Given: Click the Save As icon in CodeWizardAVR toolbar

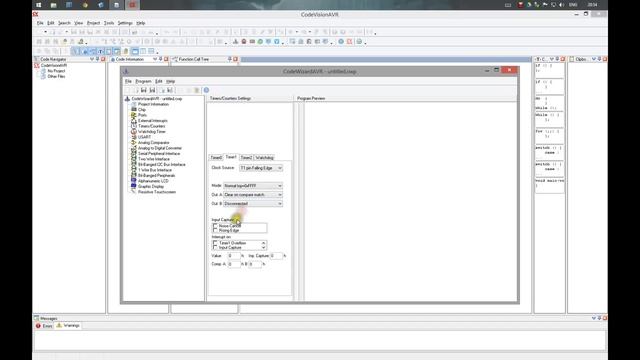Looking at the screenshot, I should 152,90.
